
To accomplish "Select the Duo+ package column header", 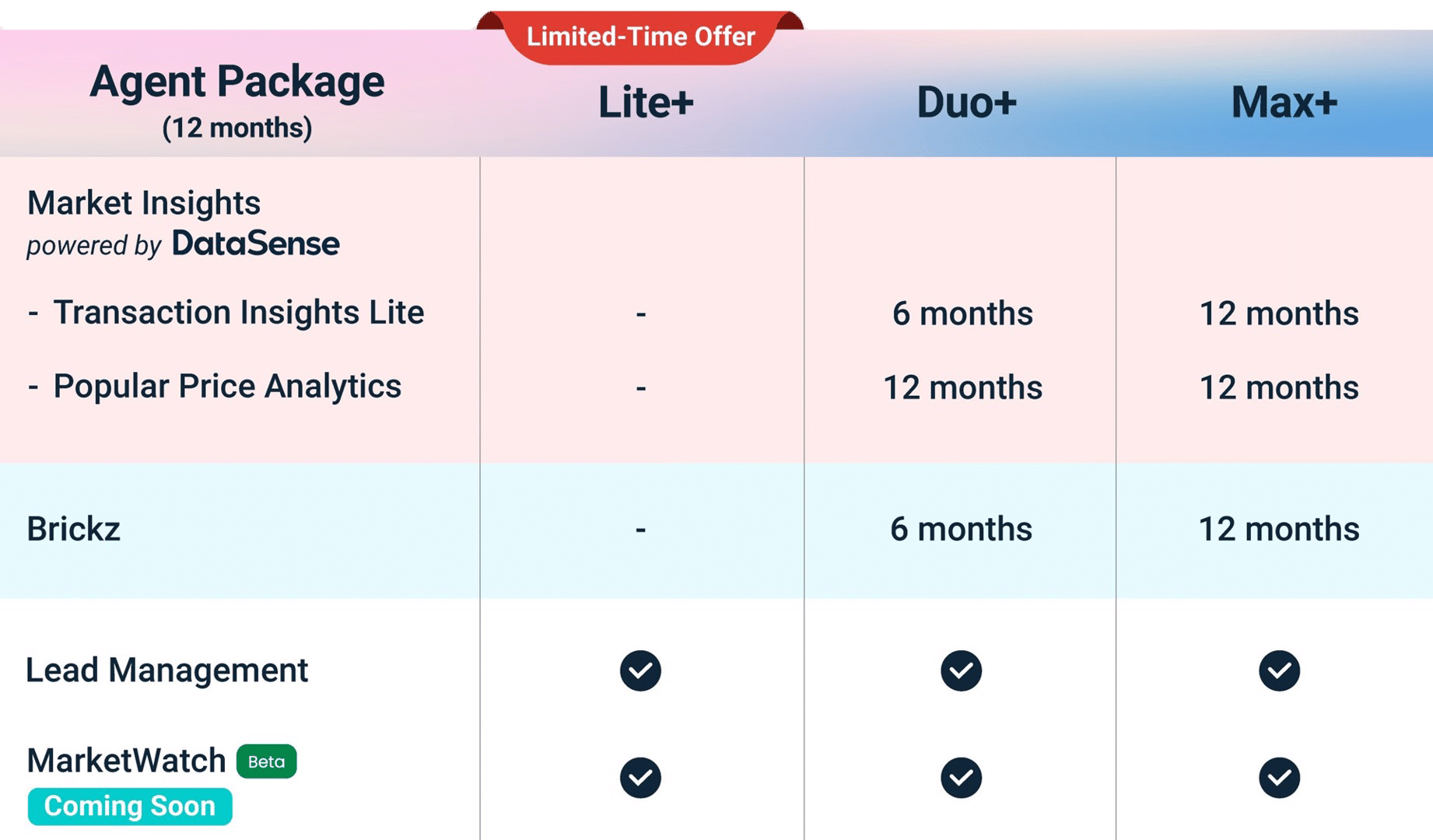I will click(966, 103).
